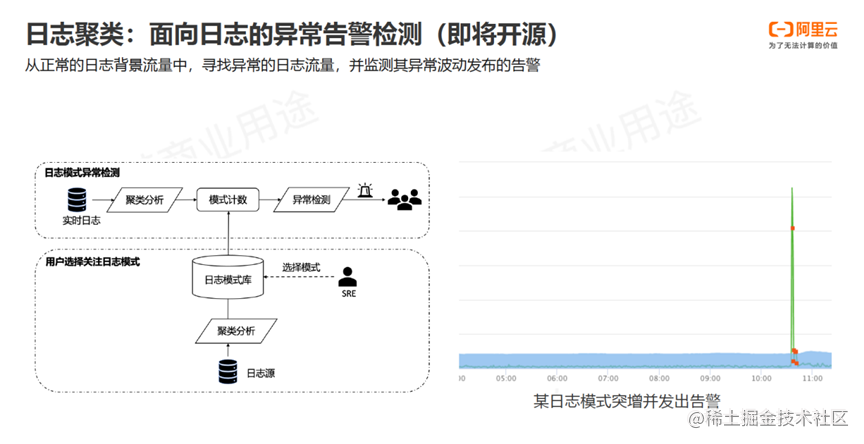Screen dimensions: 864x444
Task: Select the 异常检测 parallelogram
Action: pyautogui.click(x=311, y=199)
